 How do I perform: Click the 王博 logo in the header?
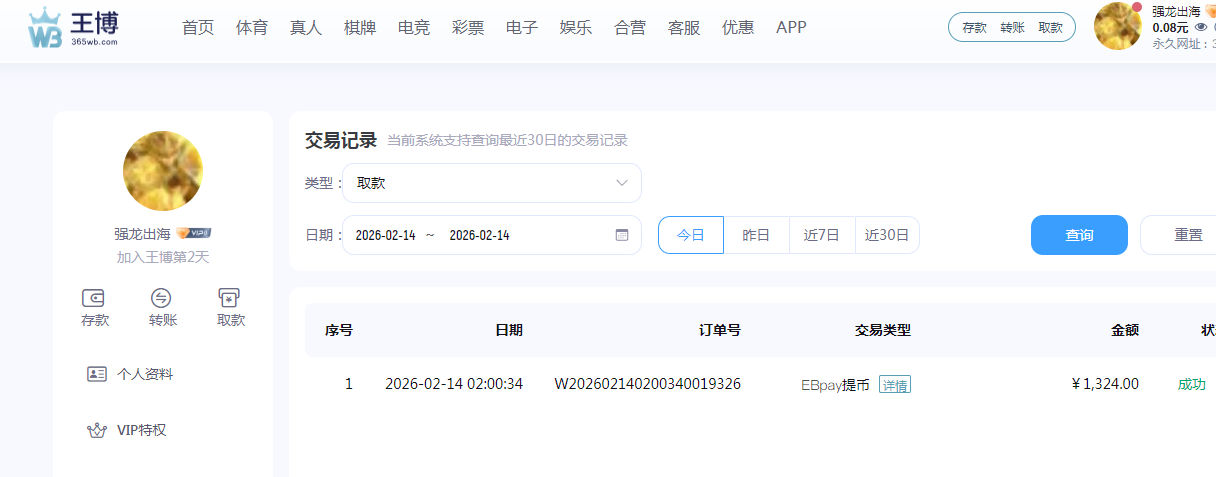click(x=74, y=28)
